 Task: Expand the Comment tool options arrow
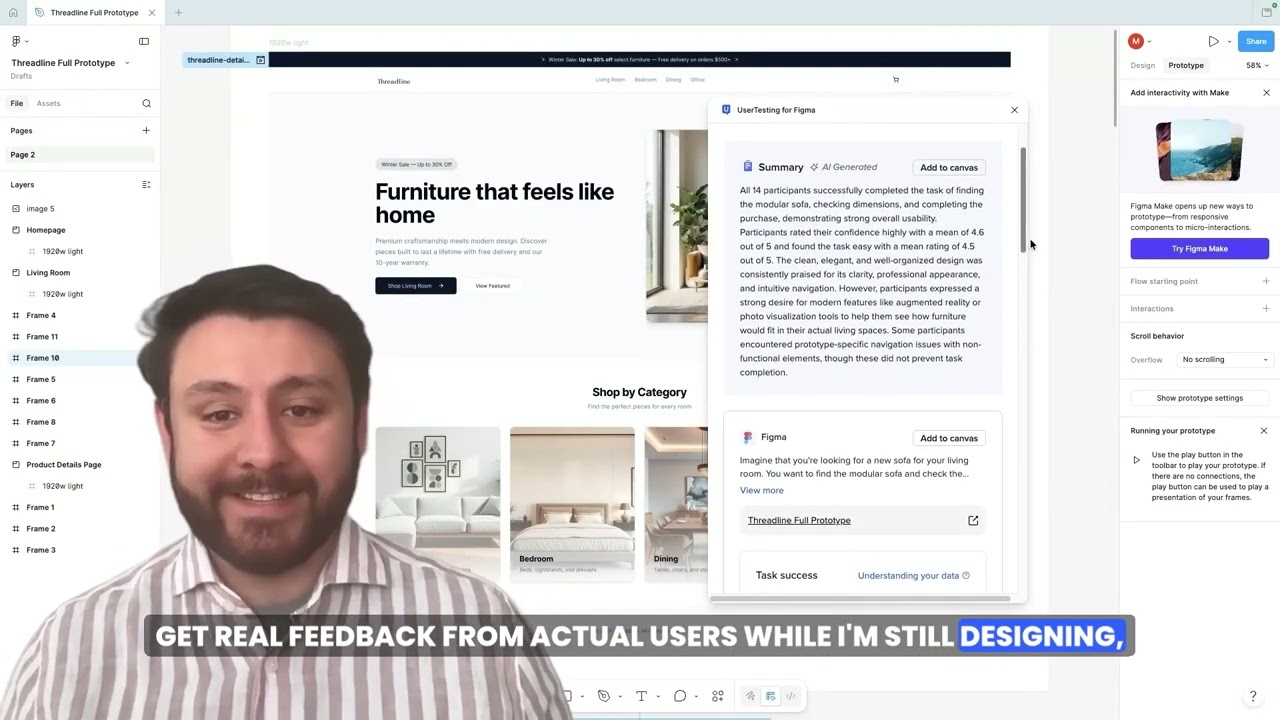tap(696, 697)
